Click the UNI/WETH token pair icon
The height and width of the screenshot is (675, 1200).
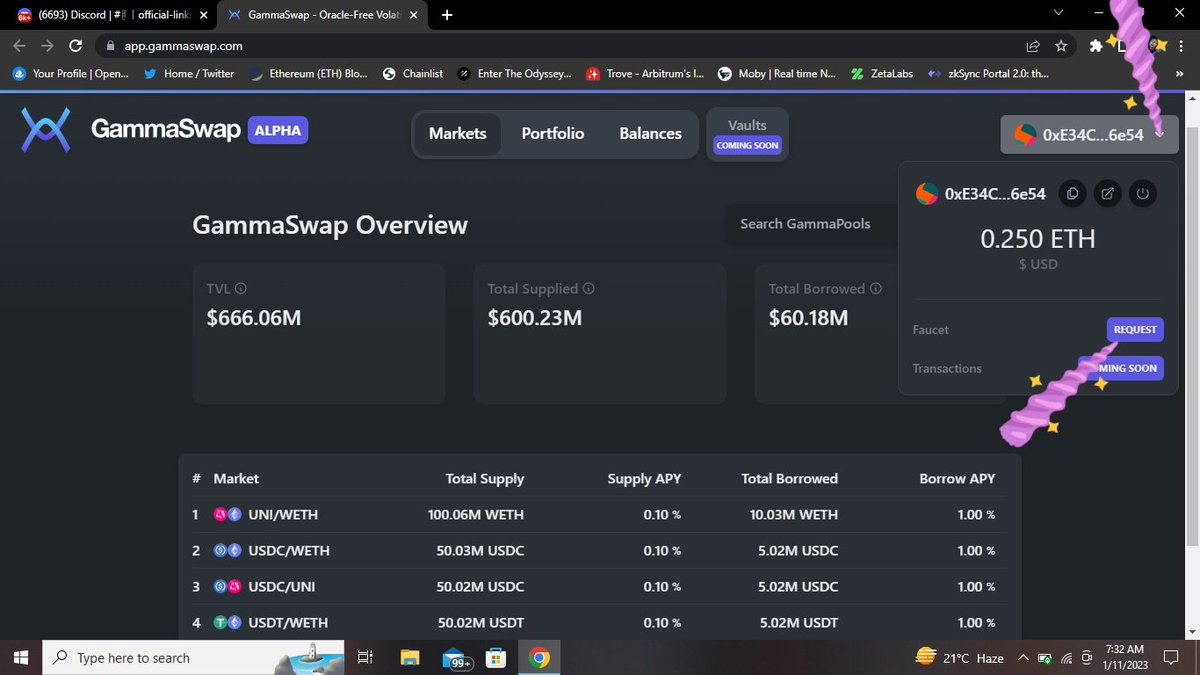pos(228,515)
